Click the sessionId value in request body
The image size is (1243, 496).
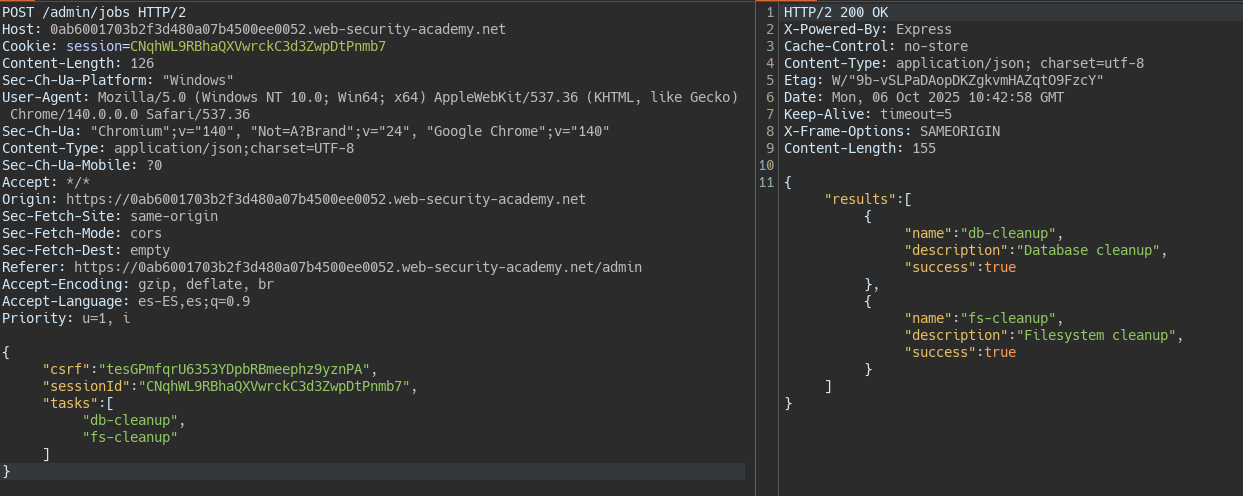[275, 385]
